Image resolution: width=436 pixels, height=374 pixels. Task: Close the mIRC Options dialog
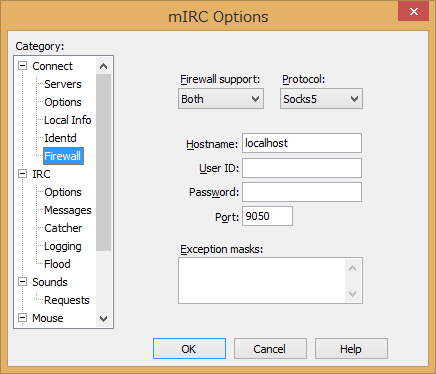coord(413,11)
